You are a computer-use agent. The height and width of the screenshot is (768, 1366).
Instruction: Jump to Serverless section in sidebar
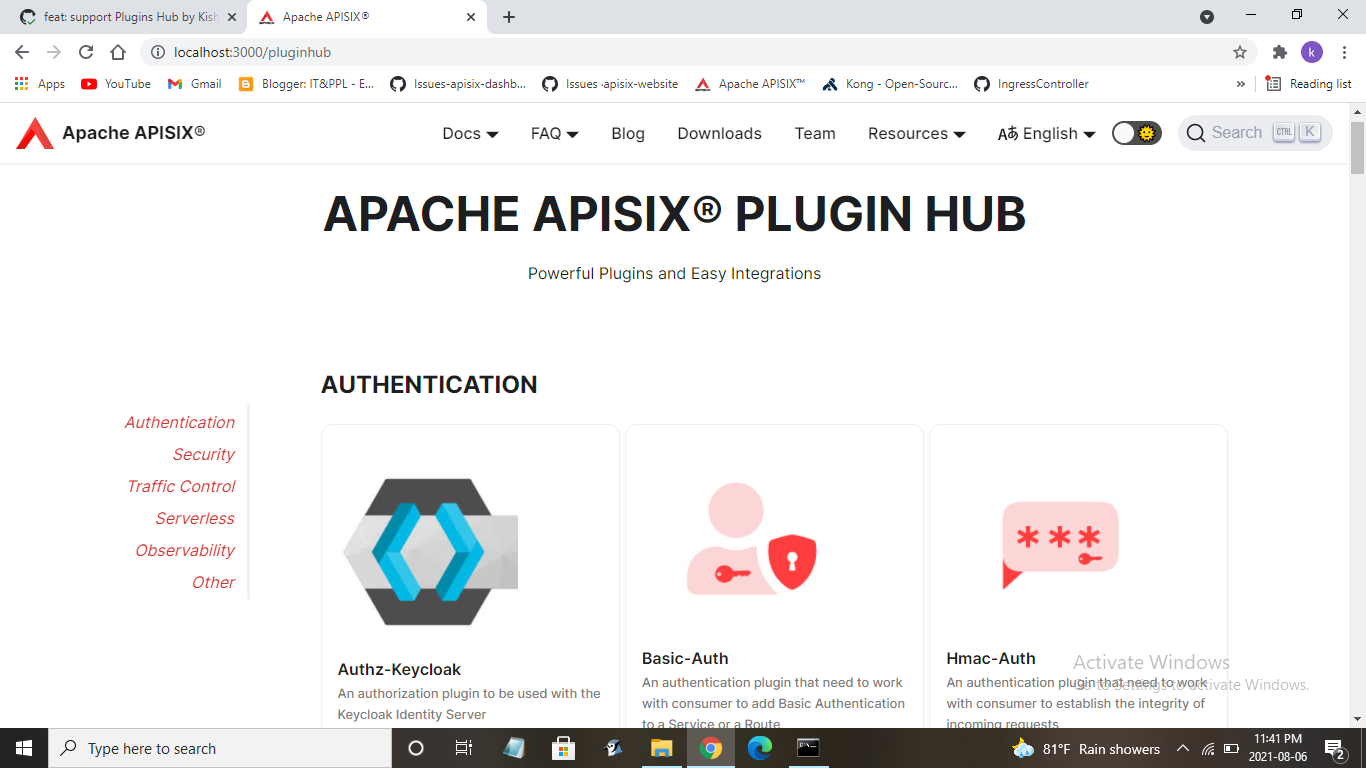coord(195,518)
